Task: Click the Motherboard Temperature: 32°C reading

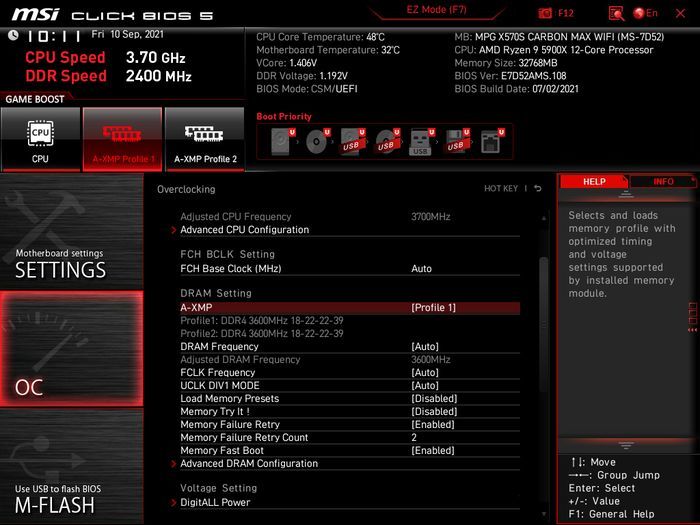Action: 328,50
